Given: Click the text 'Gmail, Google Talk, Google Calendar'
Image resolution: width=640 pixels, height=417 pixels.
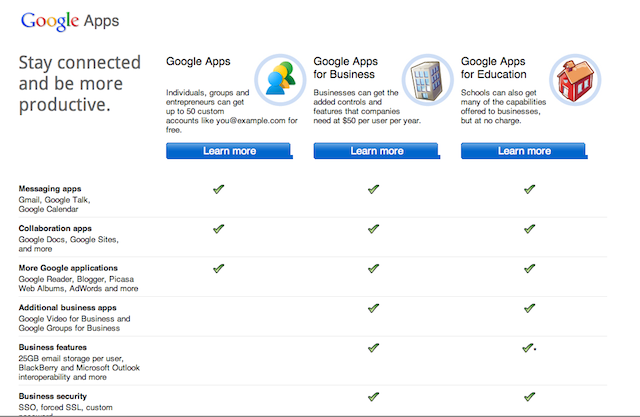Looking at the screenshot, I should (54, 204).
